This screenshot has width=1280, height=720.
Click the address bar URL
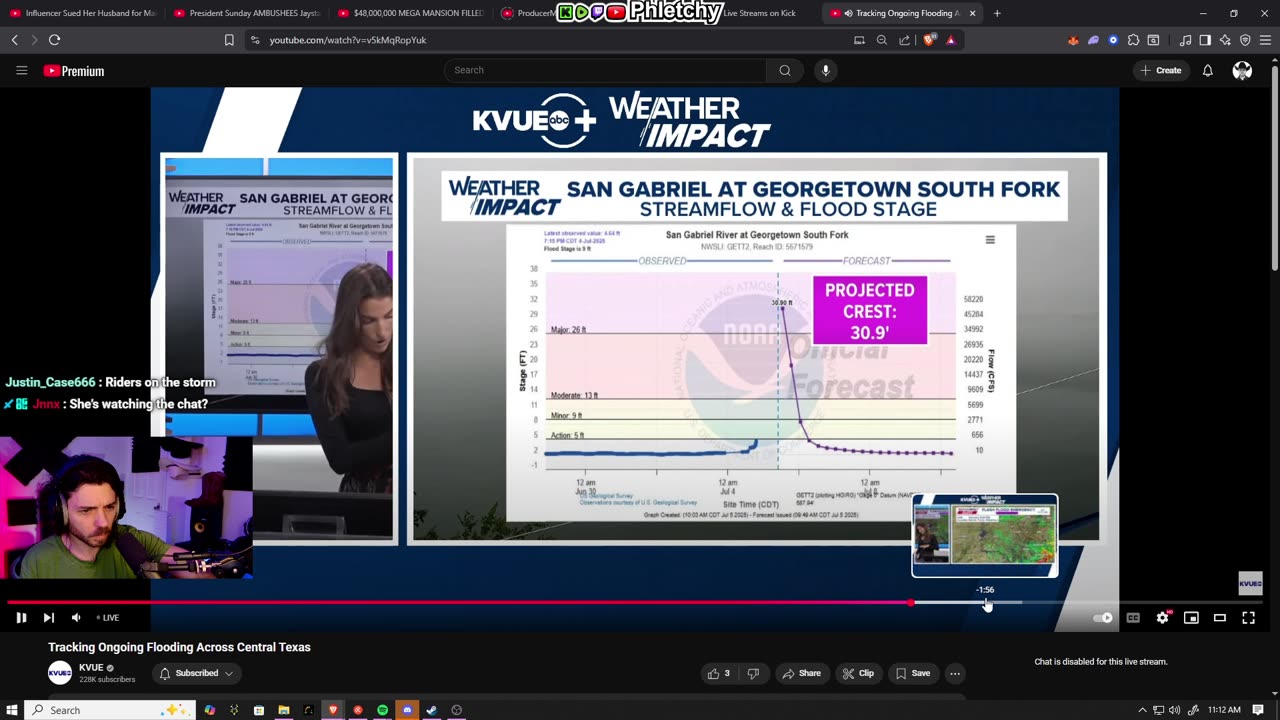point(348,40)
